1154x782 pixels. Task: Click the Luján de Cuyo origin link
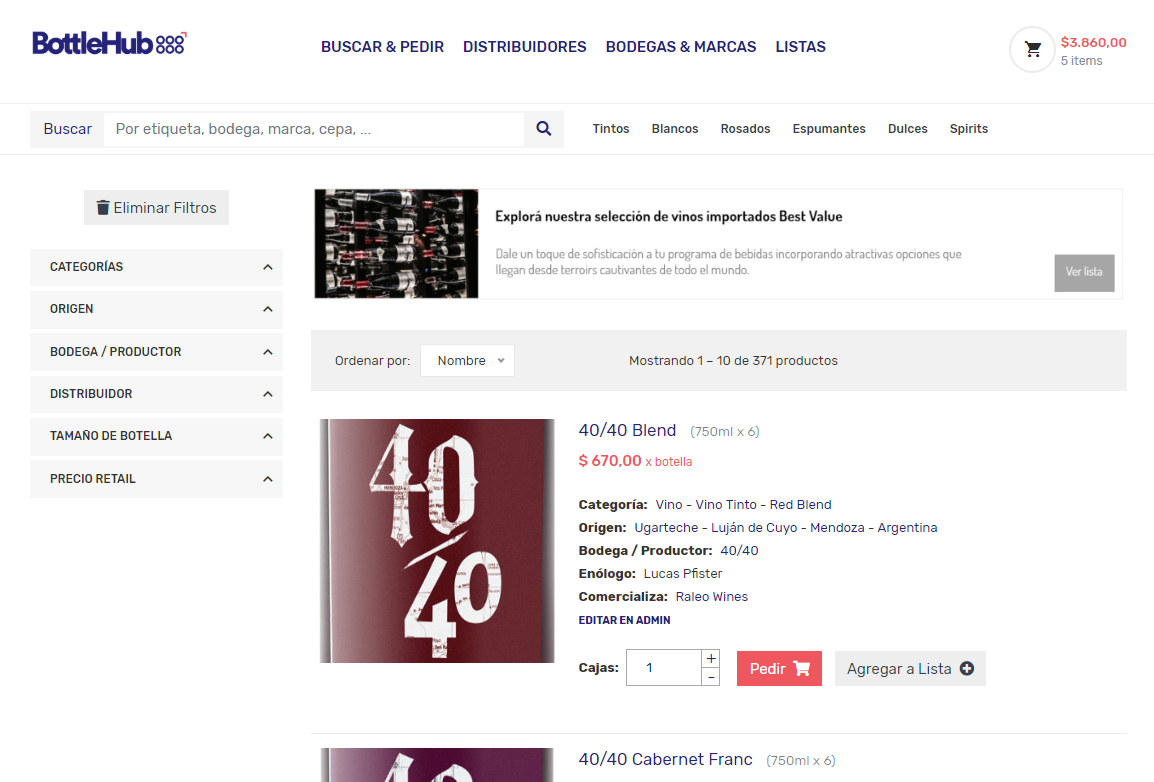(x=754, y=527)
